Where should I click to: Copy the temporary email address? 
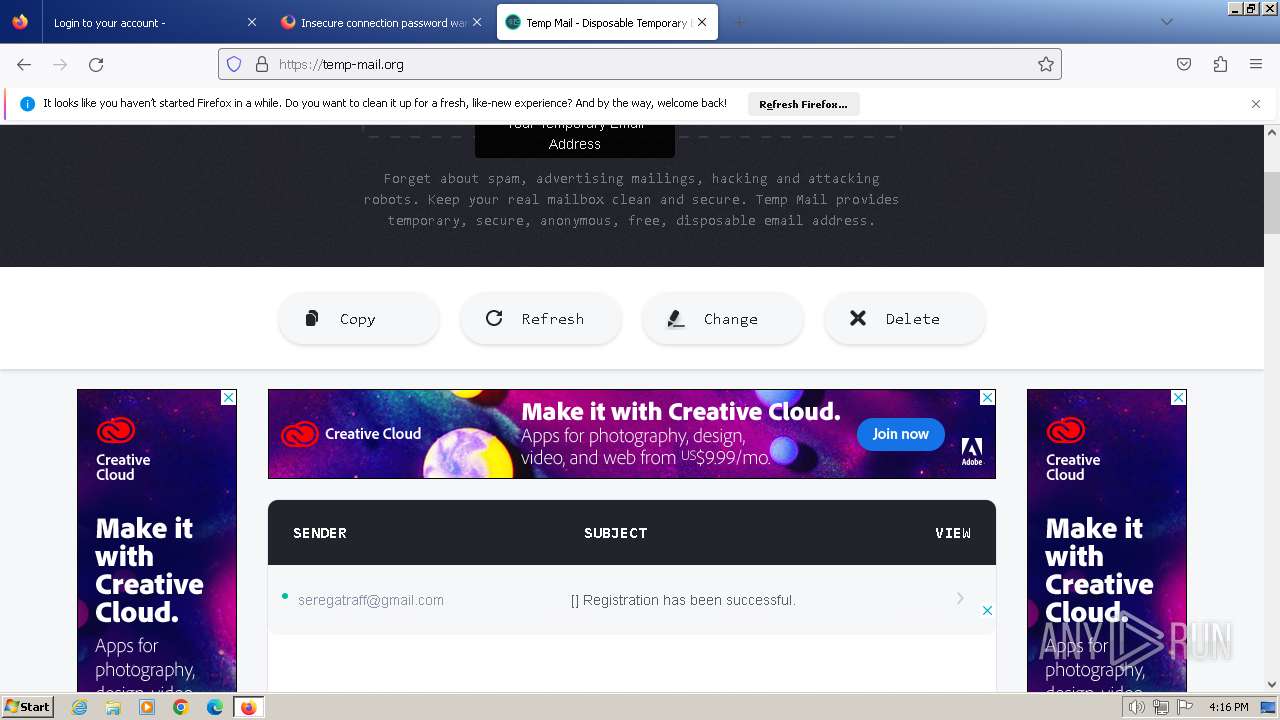(x=359, y=319)
